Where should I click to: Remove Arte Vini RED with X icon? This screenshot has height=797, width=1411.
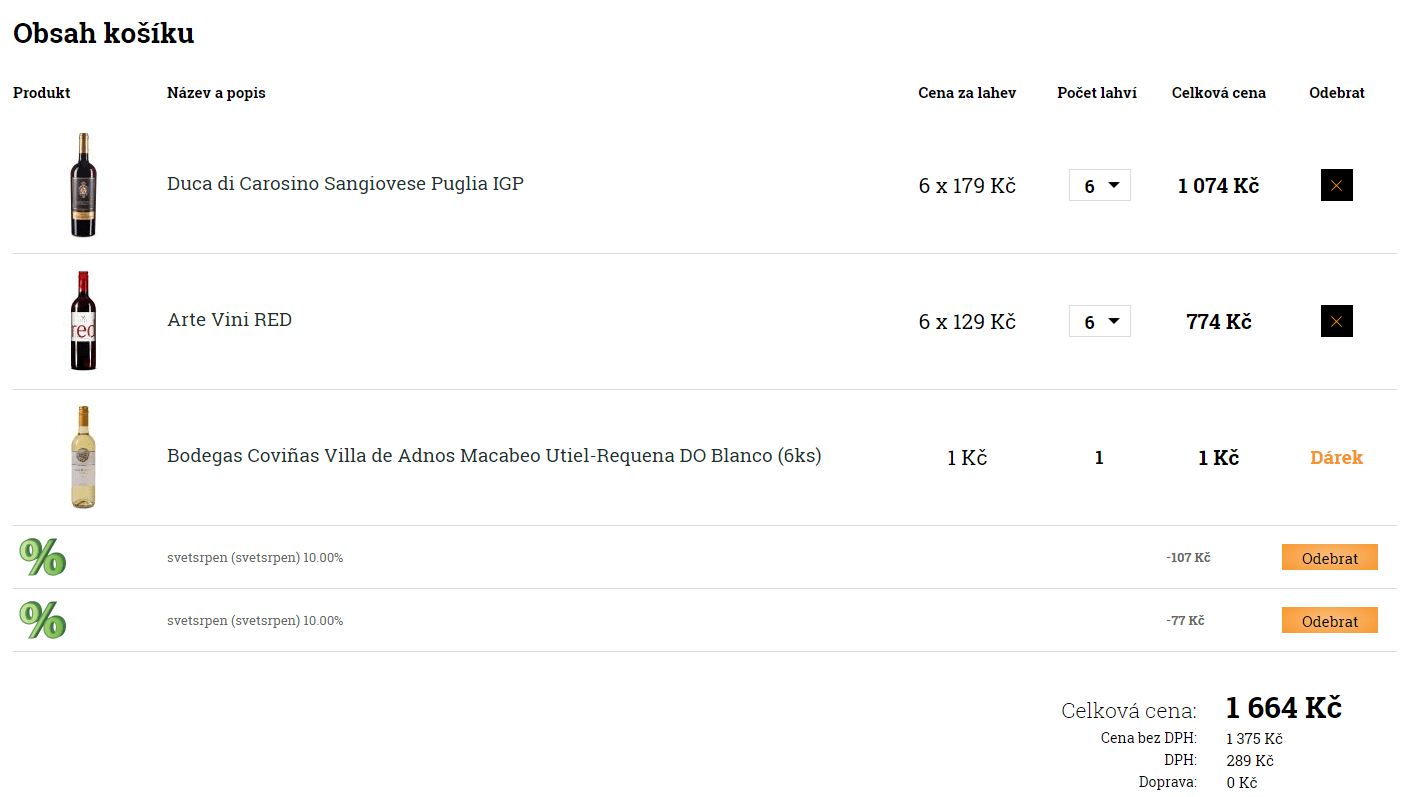pos(1336,321)
